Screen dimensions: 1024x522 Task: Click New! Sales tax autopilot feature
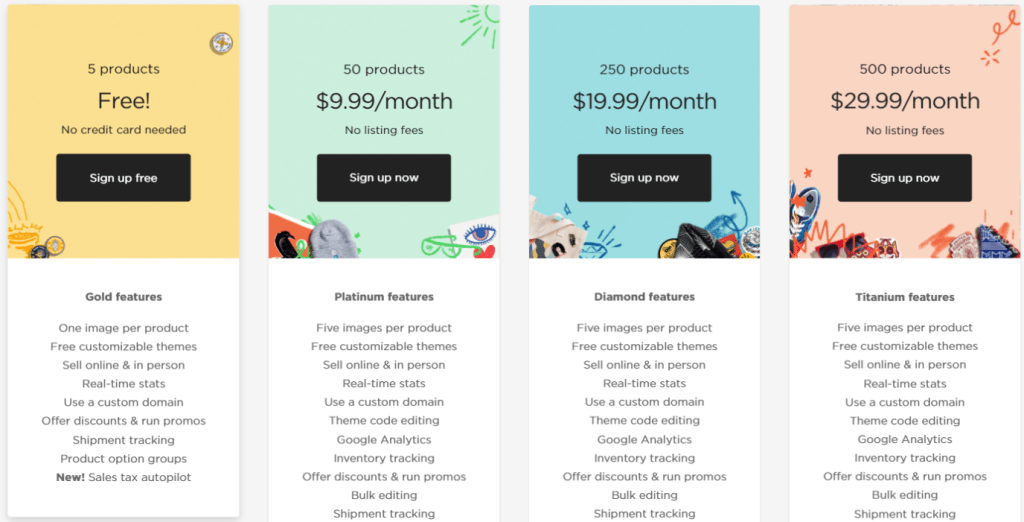pyautogui.click(x=123, y=477)
